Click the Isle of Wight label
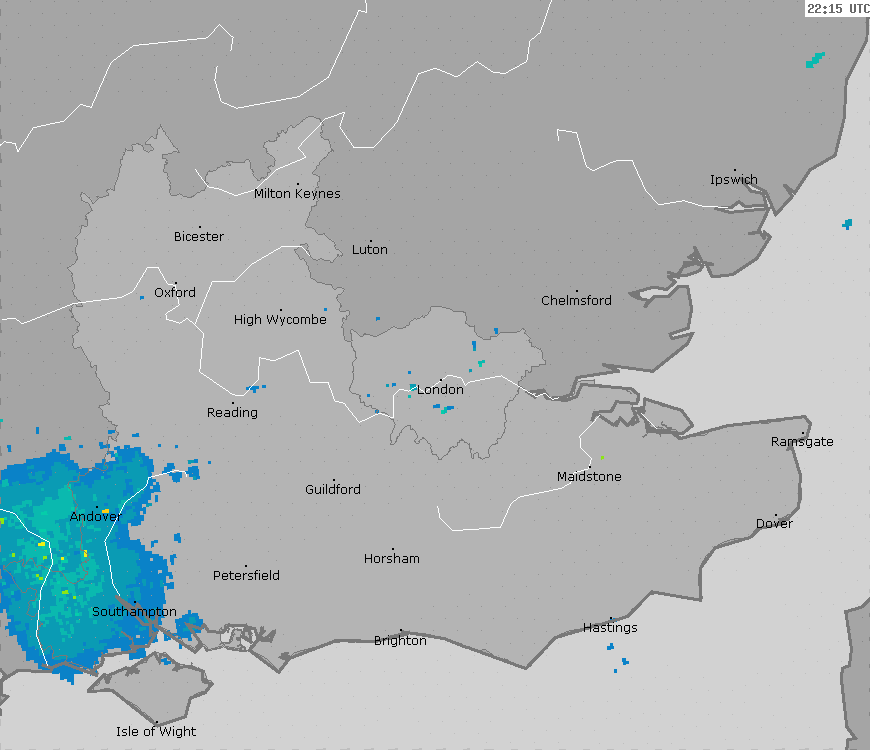870x750 pixels. (156, 731)
